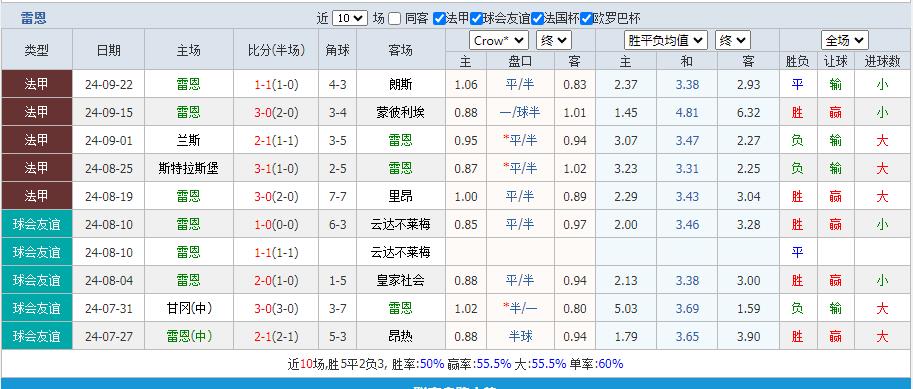Viewport: 913px width, 389px height.
Task: Click the 1-5 corner count cell
Action: click(338, 280)
